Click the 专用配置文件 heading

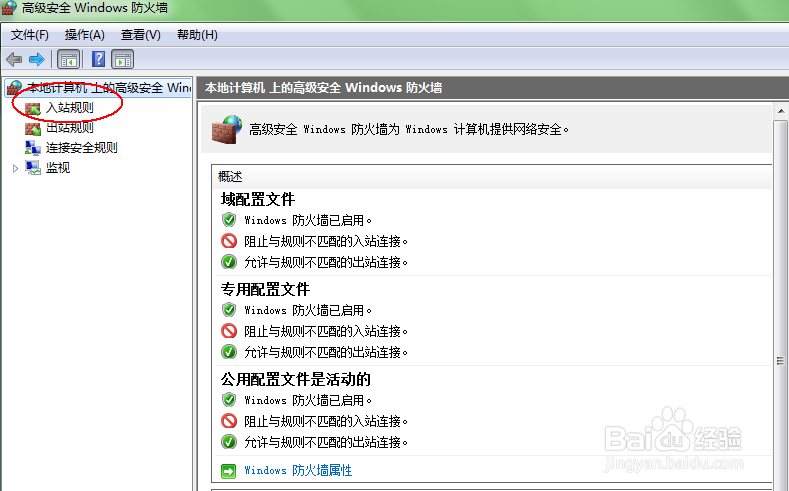[265, 289]
